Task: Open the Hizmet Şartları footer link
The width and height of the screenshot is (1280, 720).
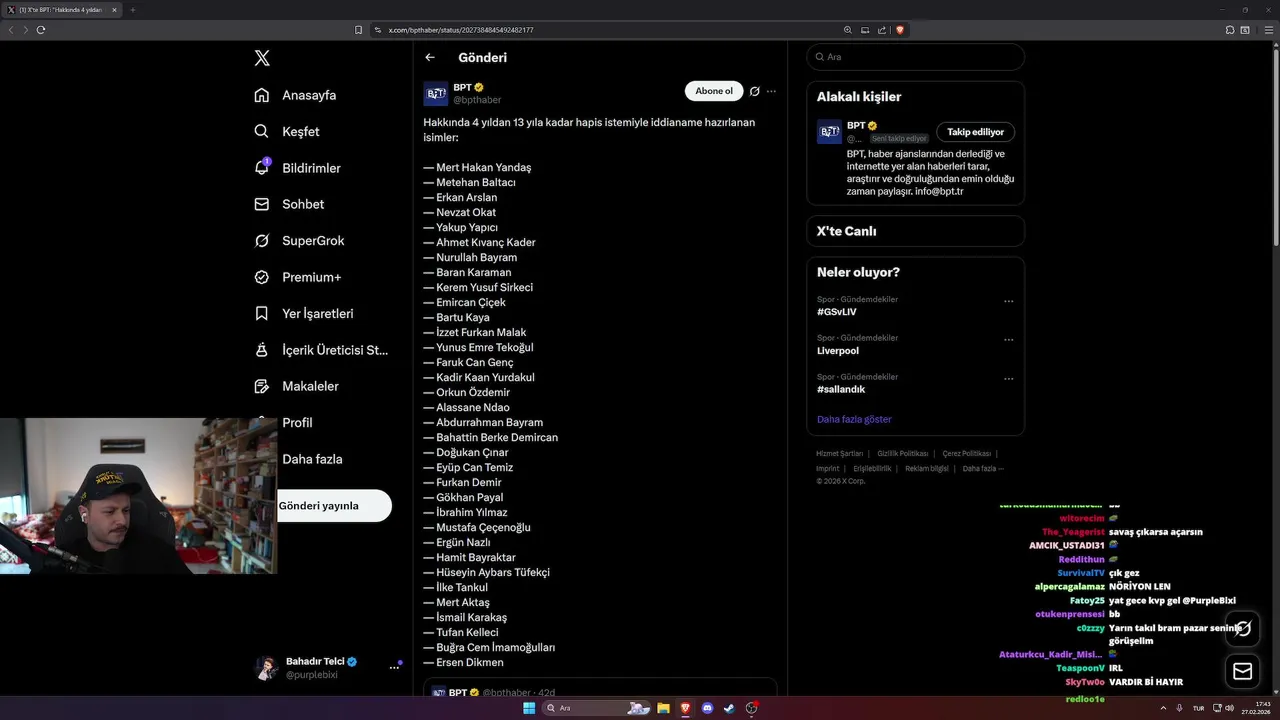Action: tap(839, 454)
